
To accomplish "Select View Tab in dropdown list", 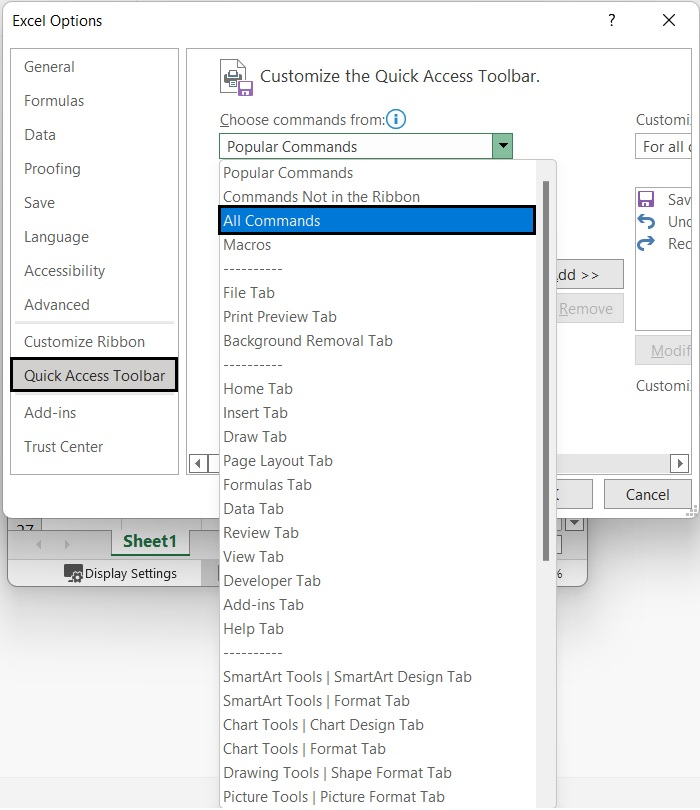I will tap(377, 557).
